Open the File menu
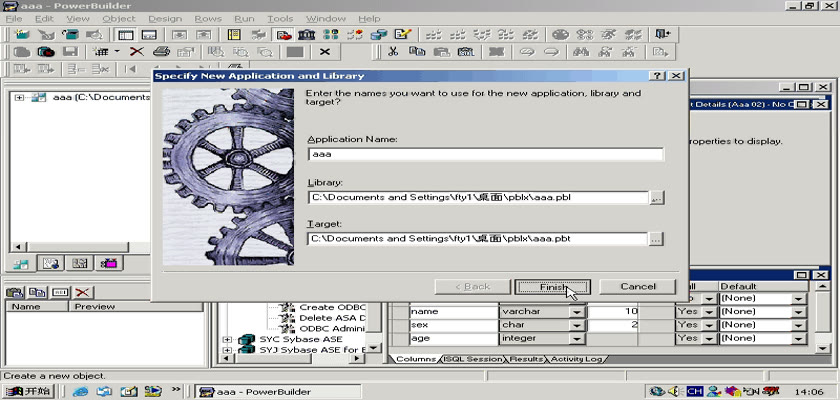 14,19
